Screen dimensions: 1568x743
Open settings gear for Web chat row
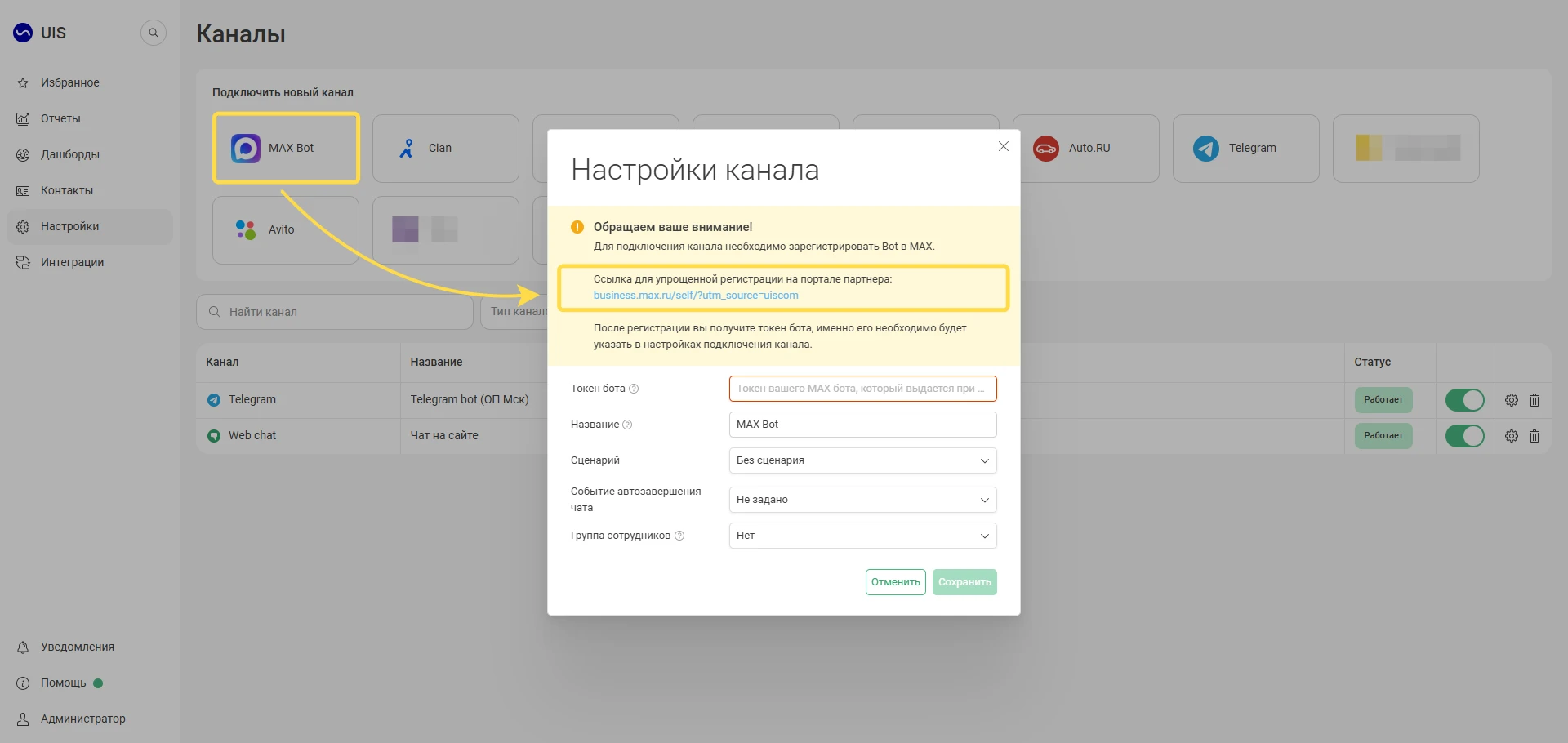coord(1511,436)
